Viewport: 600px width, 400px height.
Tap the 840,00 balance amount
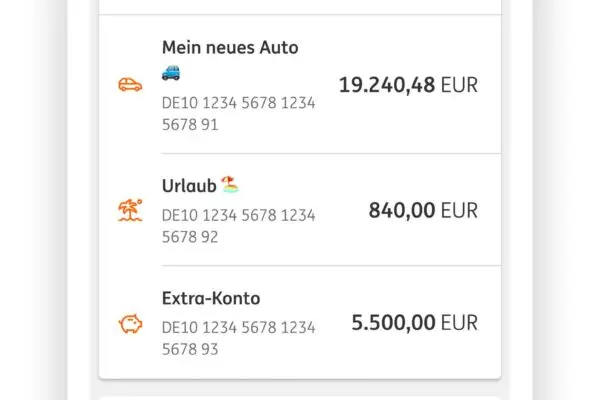[402, 210]
